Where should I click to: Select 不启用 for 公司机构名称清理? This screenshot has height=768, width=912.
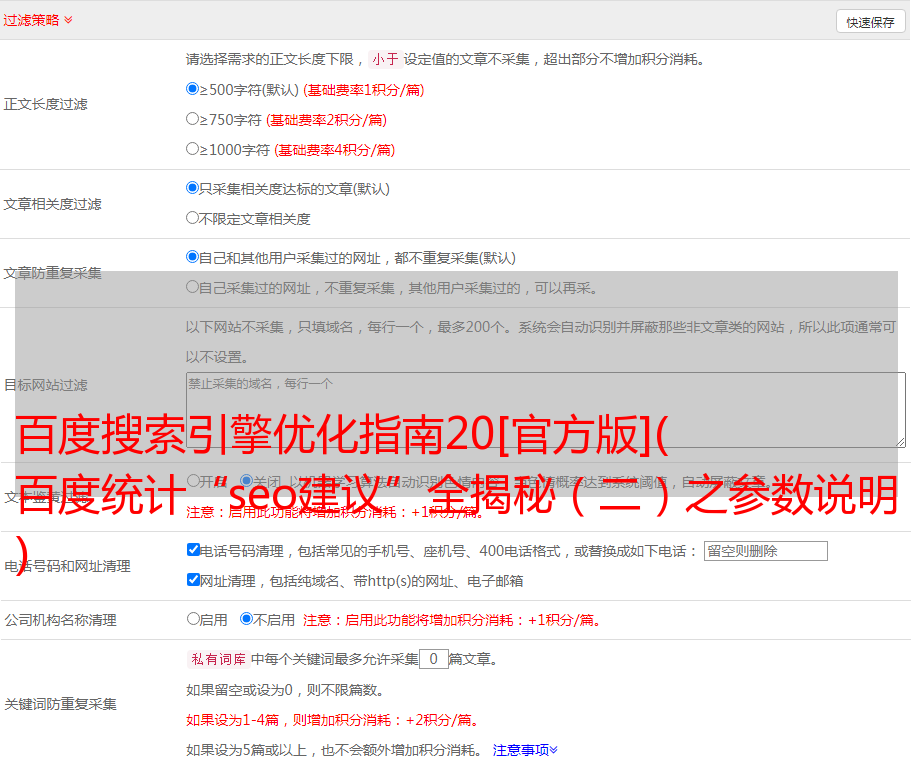[x=247, y=619]
